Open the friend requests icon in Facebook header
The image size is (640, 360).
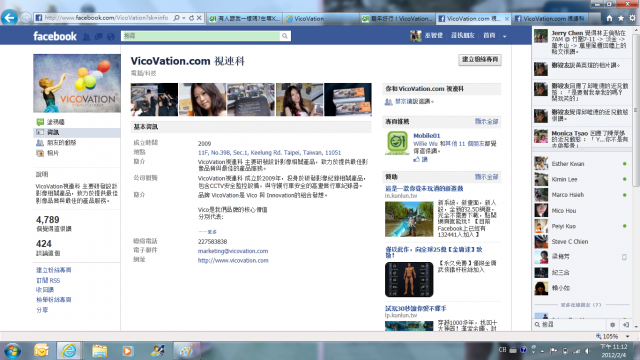87,37
